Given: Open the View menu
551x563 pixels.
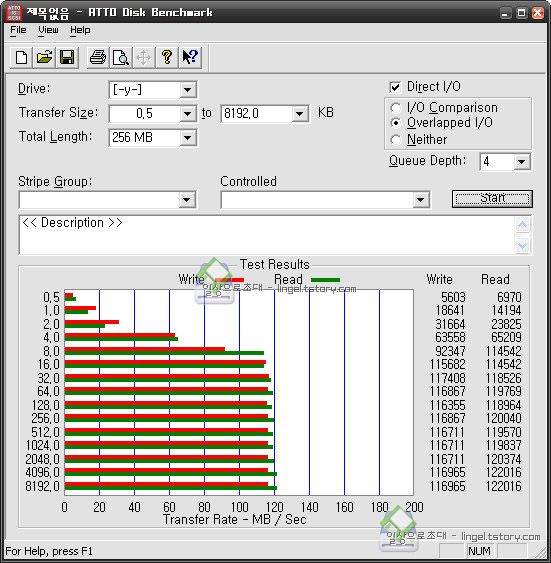Looking at the screenshot, I should pyautogui.click(x=48, y=30).
